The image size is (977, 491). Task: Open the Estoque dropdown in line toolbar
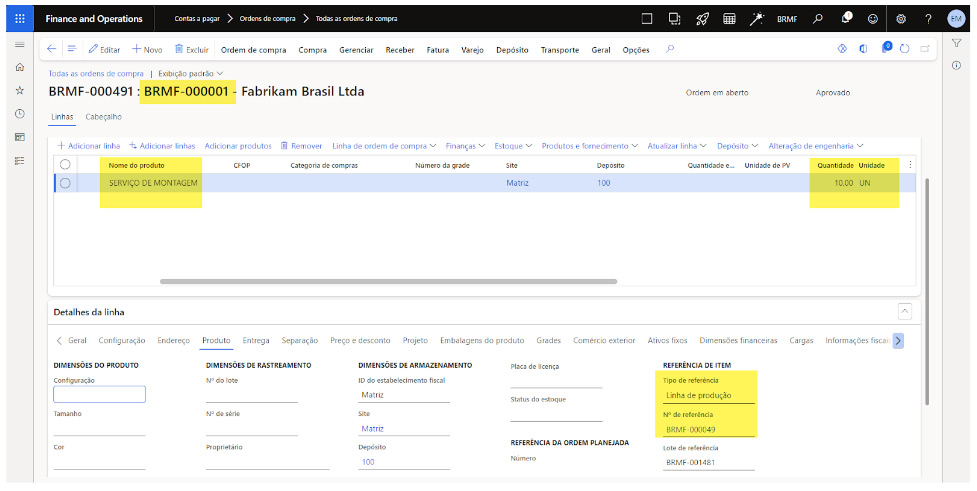pos(514,145)
